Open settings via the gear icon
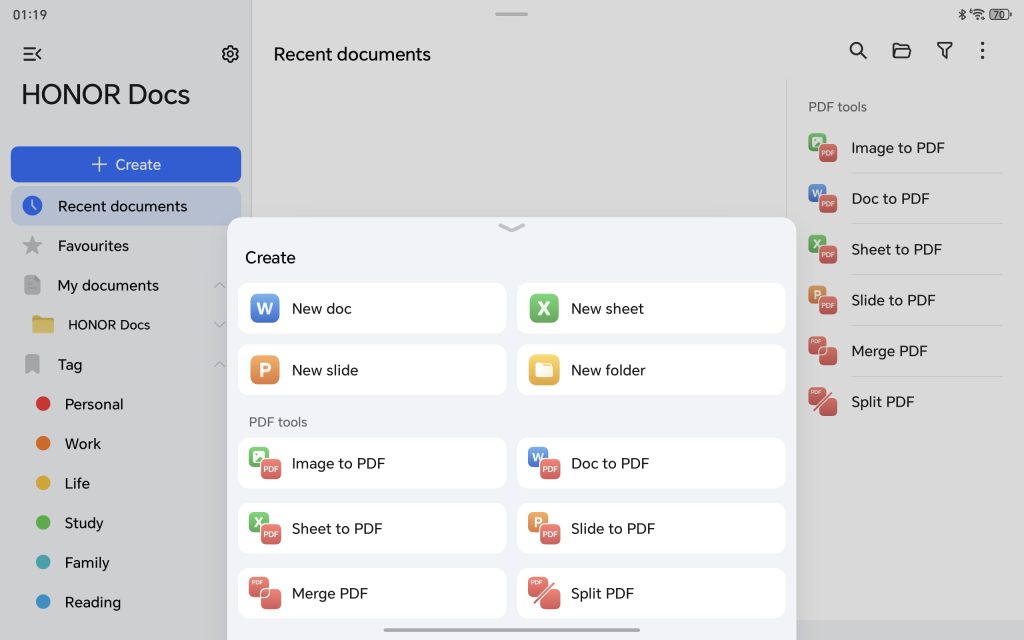Viewport: 1024px width, 640px height. [x=230, y=54]
